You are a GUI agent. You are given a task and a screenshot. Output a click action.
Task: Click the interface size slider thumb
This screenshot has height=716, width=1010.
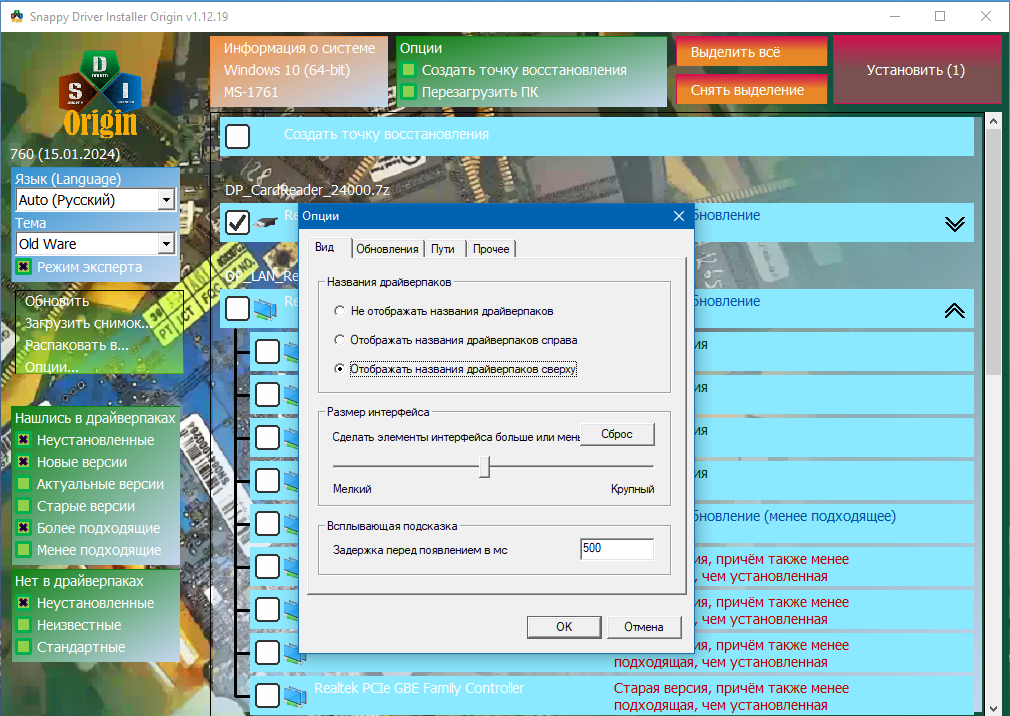coord(484,467)
